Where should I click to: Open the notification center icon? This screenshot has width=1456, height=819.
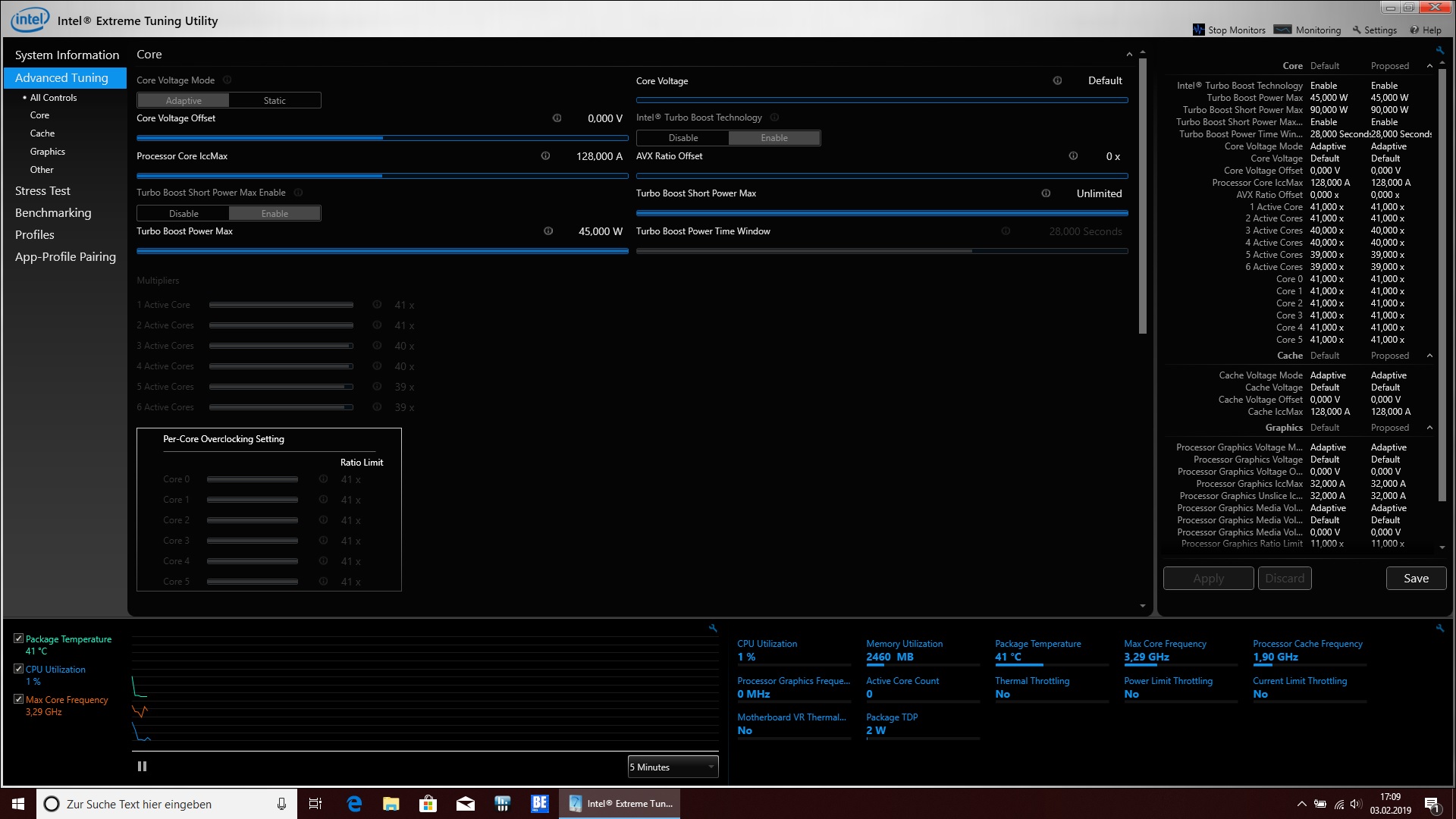(1432, 805)
